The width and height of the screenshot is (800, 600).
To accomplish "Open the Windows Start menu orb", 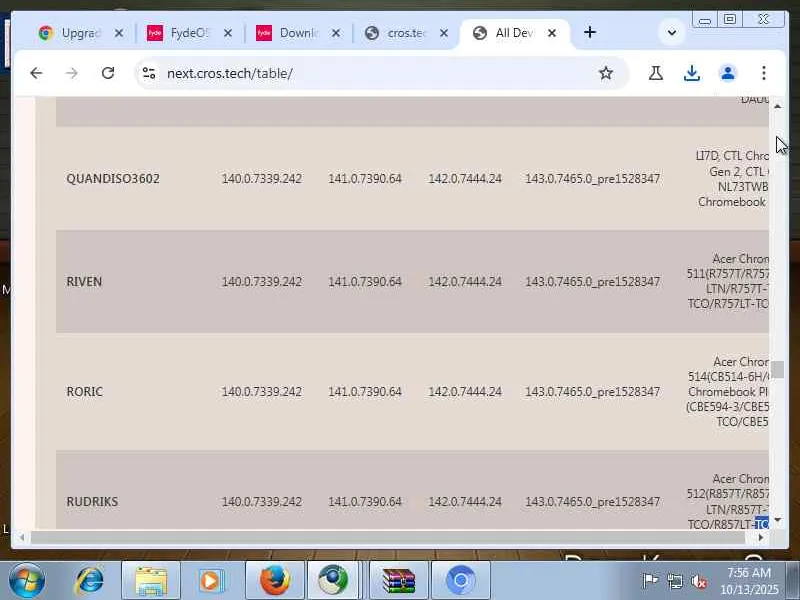I will (27, 580).
